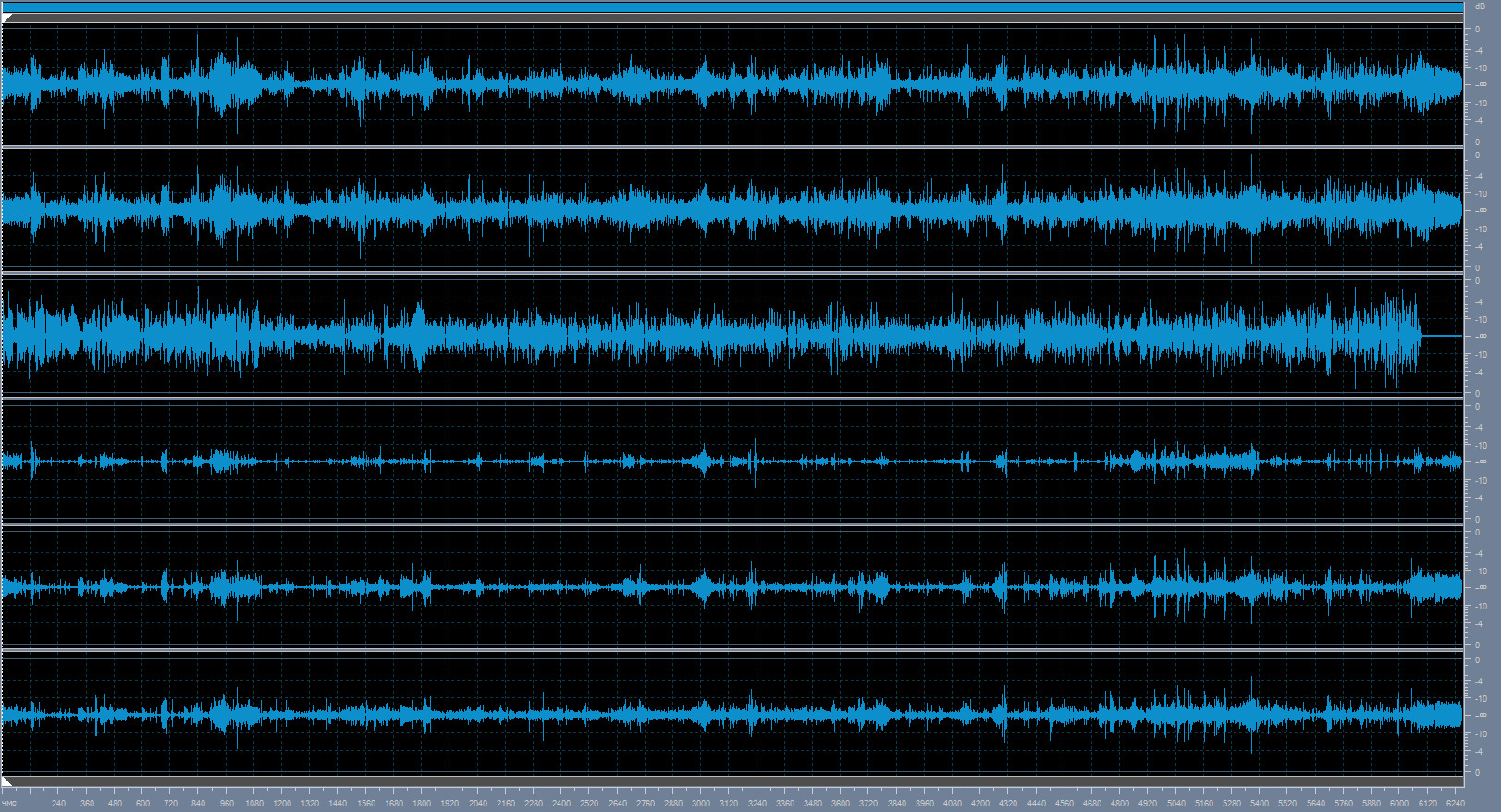This screenshot has height=812, width=1501.
Task: Select the fourth low-amplitude channel waveform
Action: [x=732, y=461]
